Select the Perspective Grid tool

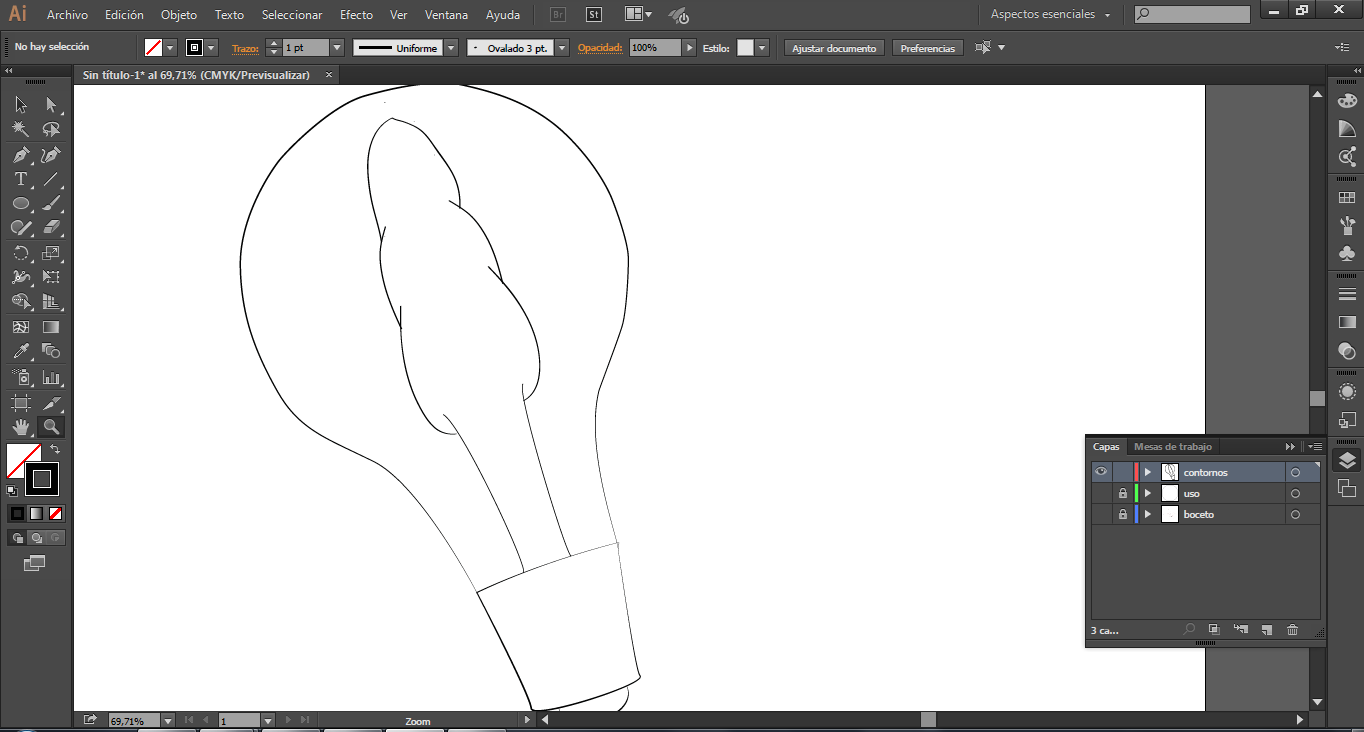pyautogui.click(x=51, y=302)
